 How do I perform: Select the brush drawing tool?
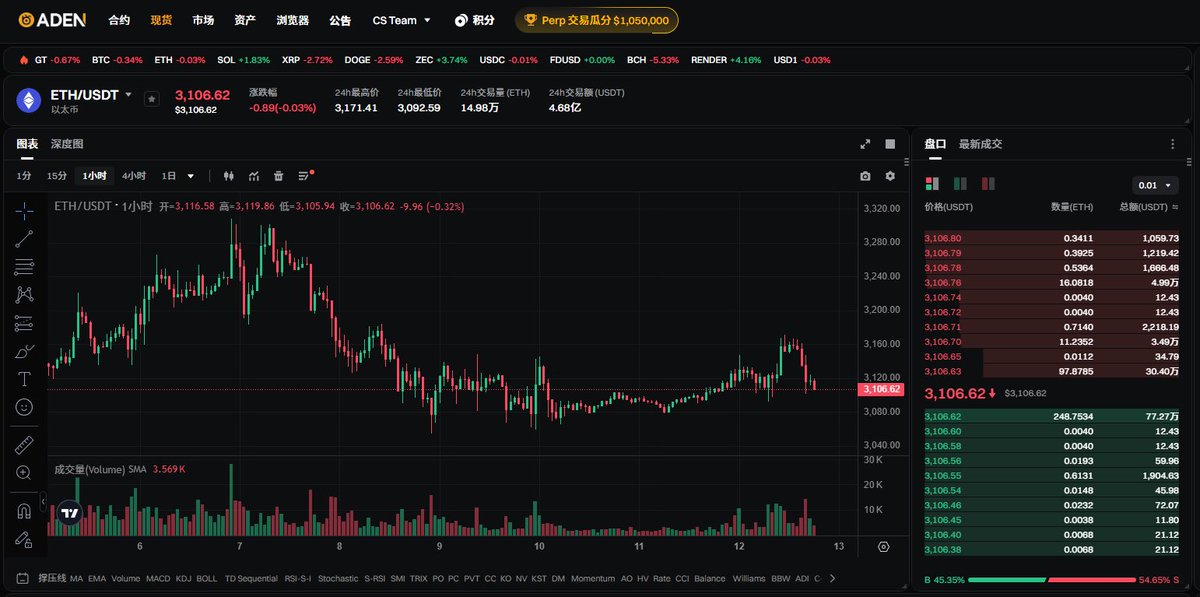24,351
